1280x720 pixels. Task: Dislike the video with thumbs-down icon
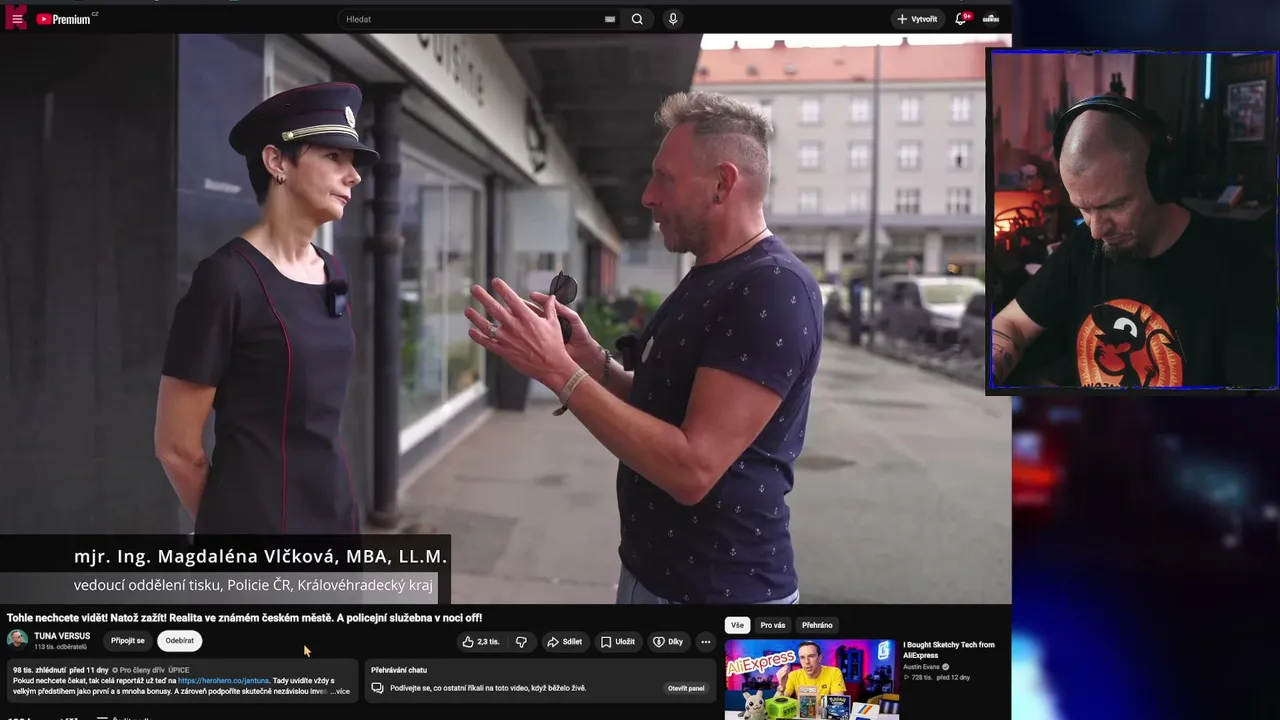(521, 642)
